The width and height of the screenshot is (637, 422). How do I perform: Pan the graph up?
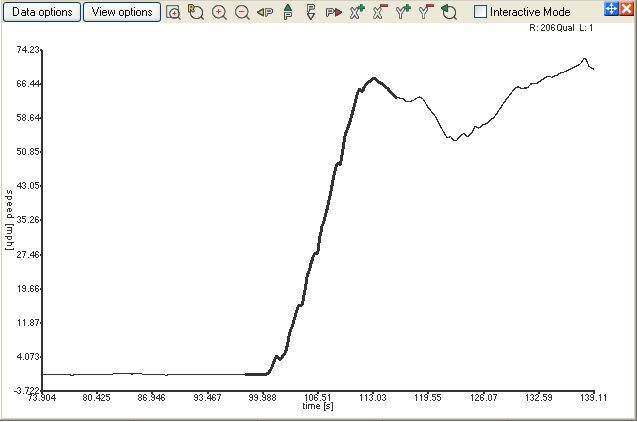click(288, 13)
